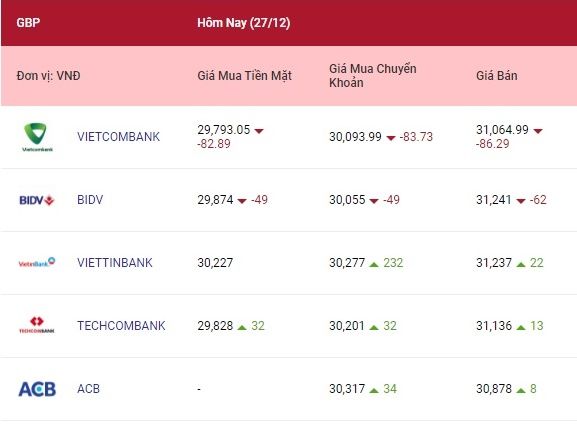Viewport: 577px width, 429px height.
Task: Click BIDV selling price 31,241
Action: point(494,200)
